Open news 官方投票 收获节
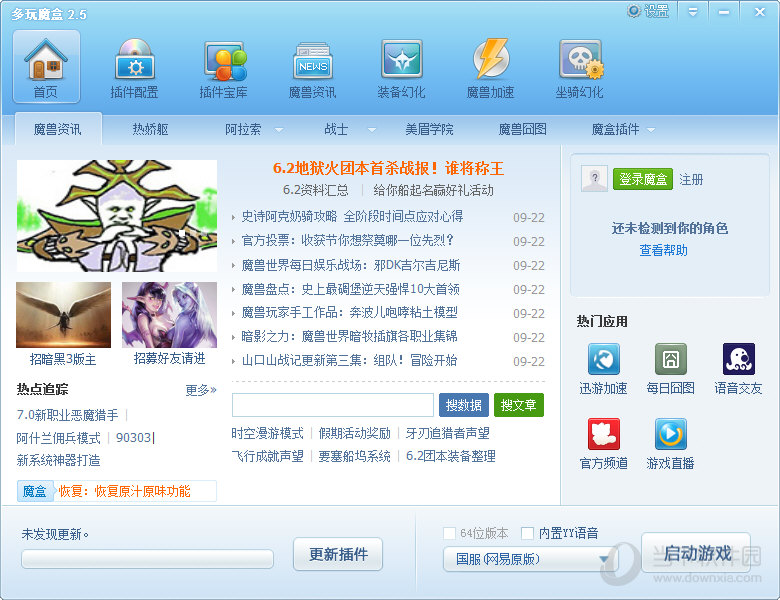 [347, 240]
